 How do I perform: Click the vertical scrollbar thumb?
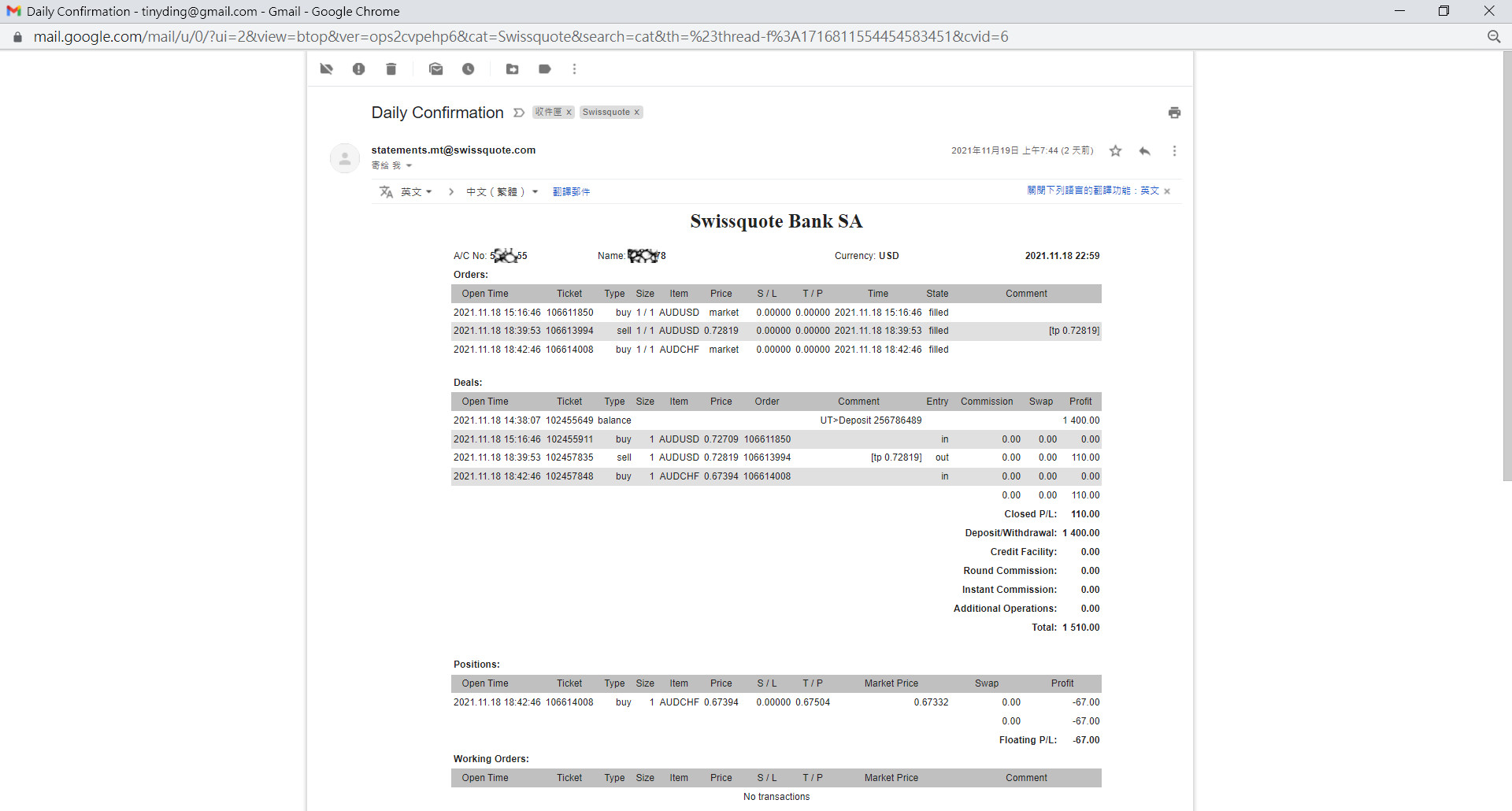point(1507,266)
